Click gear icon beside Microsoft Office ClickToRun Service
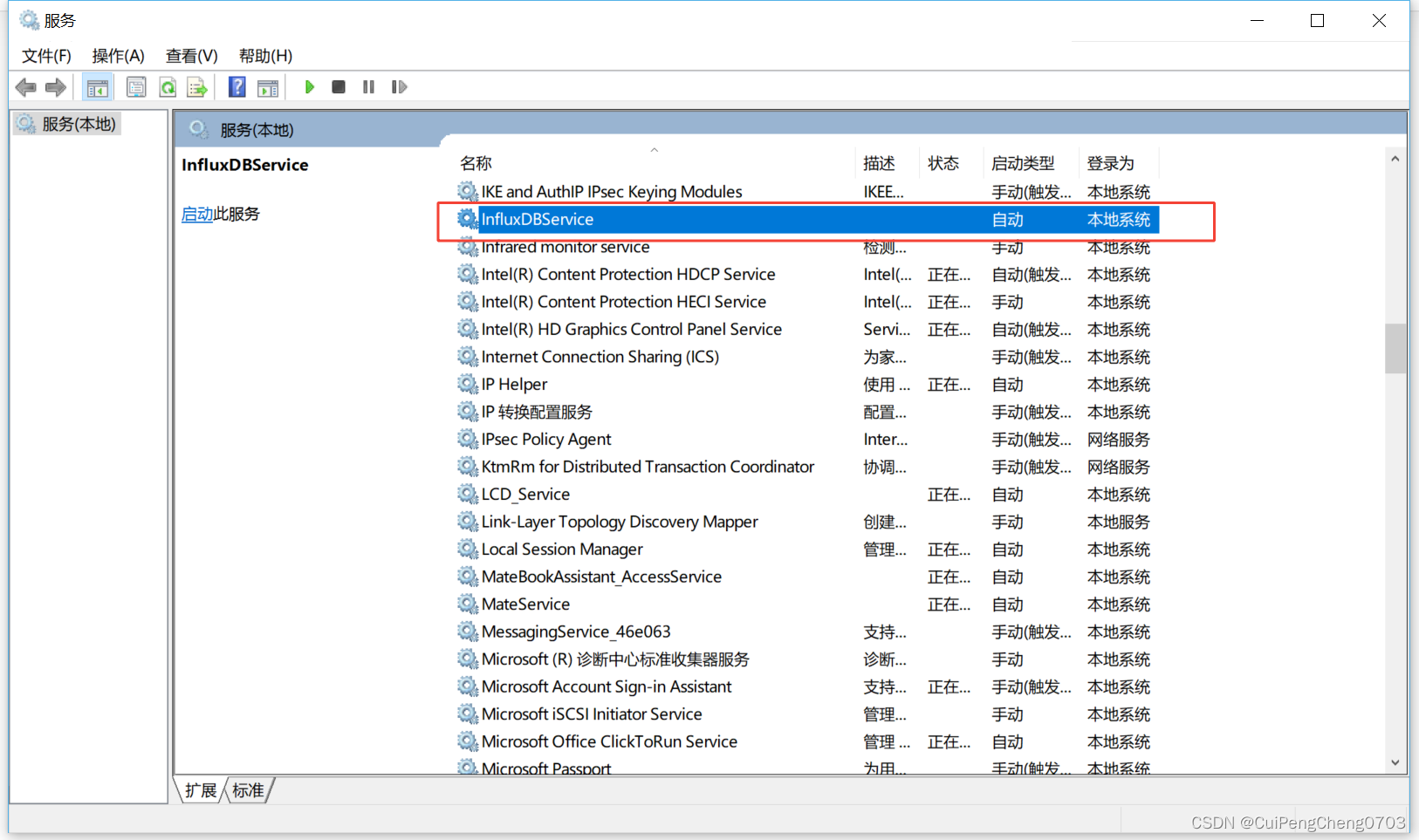The height and width of the screenshot is (840, 1419). click(x=468, y=741)
